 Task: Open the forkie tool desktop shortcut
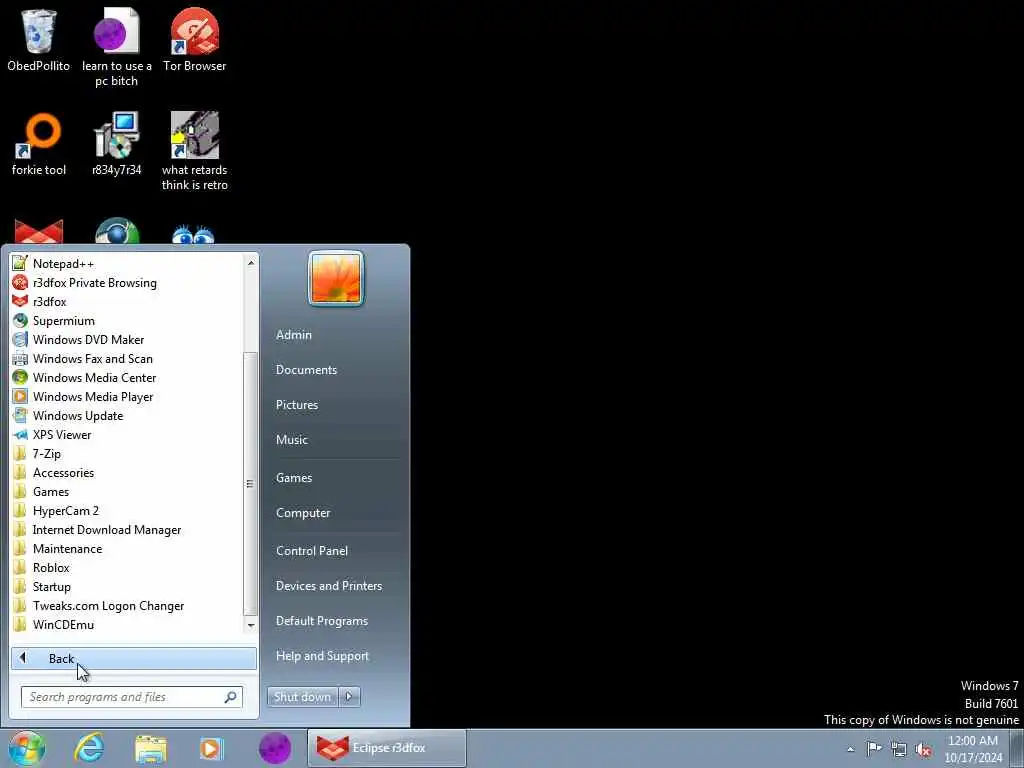click(39, 144)
